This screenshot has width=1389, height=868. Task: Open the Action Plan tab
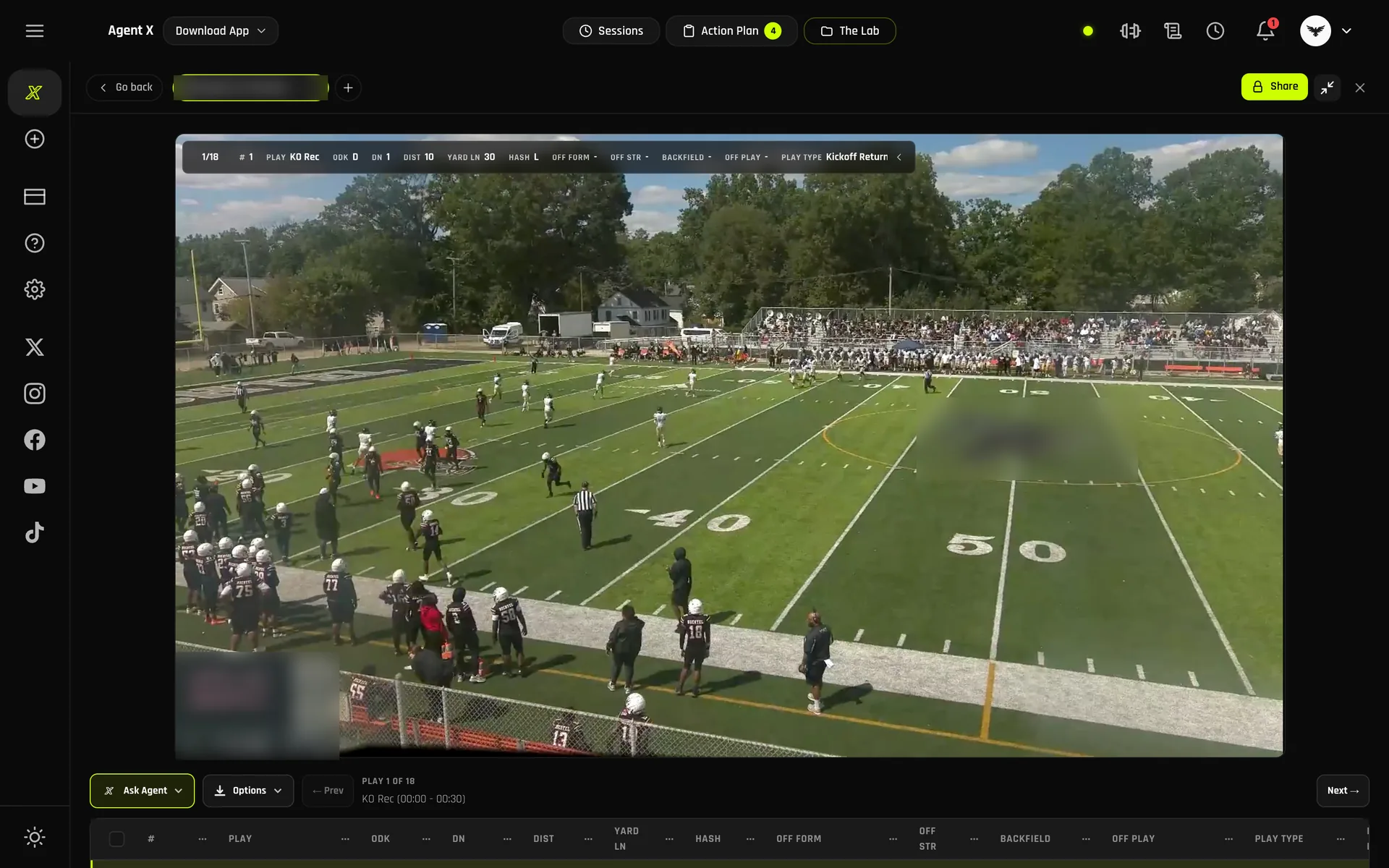point(731,31)
